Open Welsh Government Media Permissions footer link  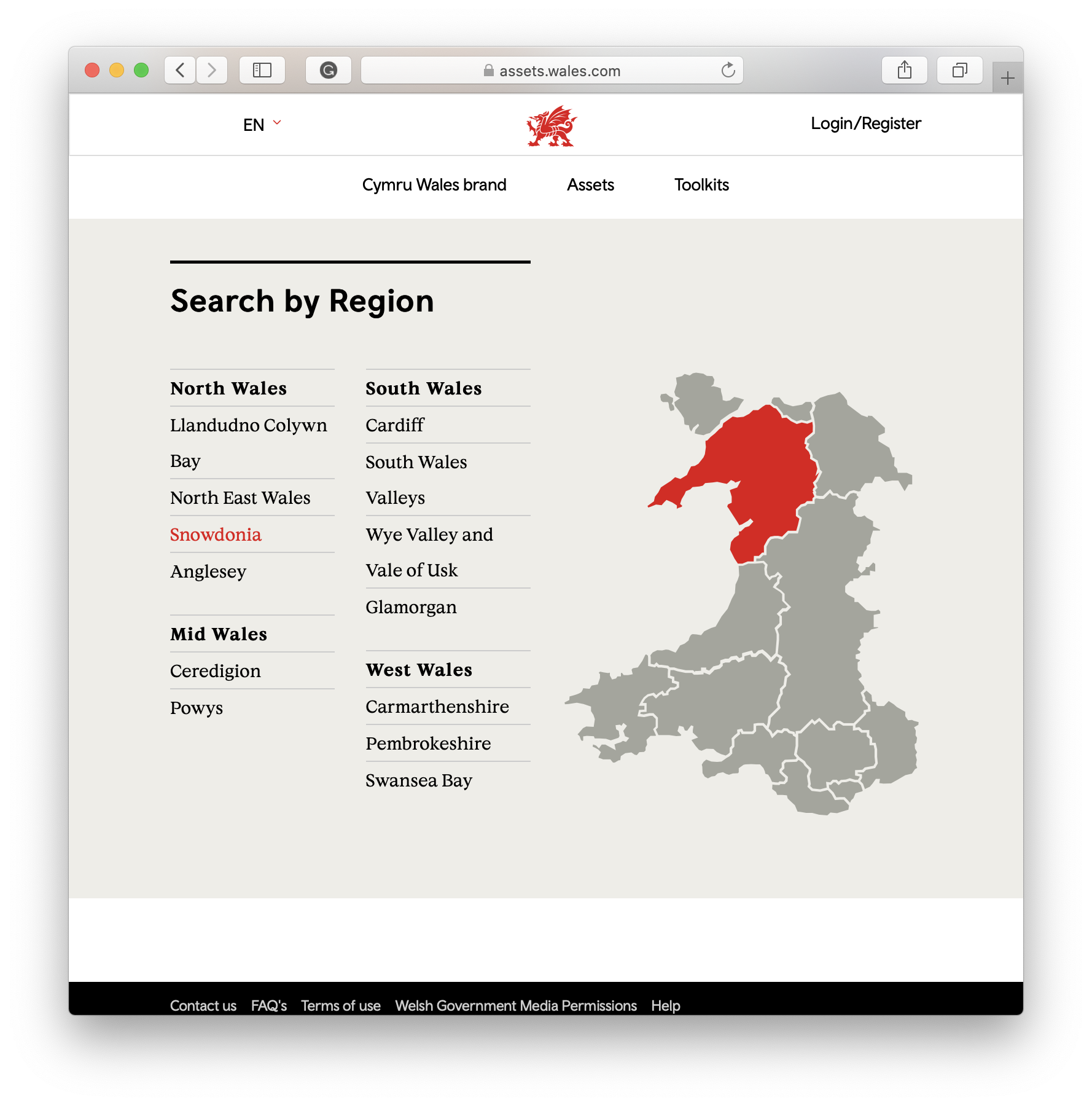[x=515, y=1006]
